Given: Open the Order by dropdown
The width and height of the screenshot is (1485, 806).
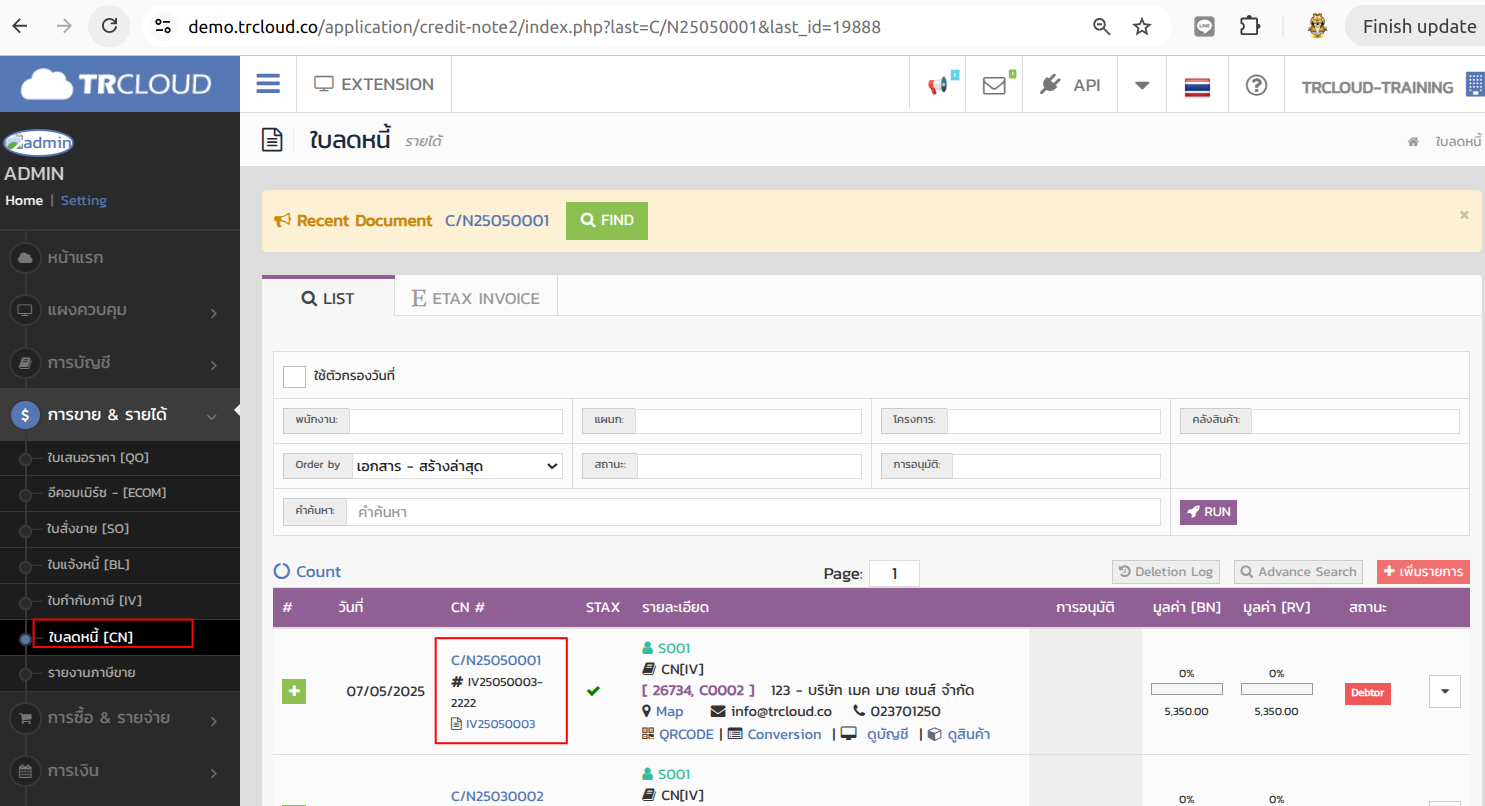Looking at the screenshot, I should click(x=456, y=466).
